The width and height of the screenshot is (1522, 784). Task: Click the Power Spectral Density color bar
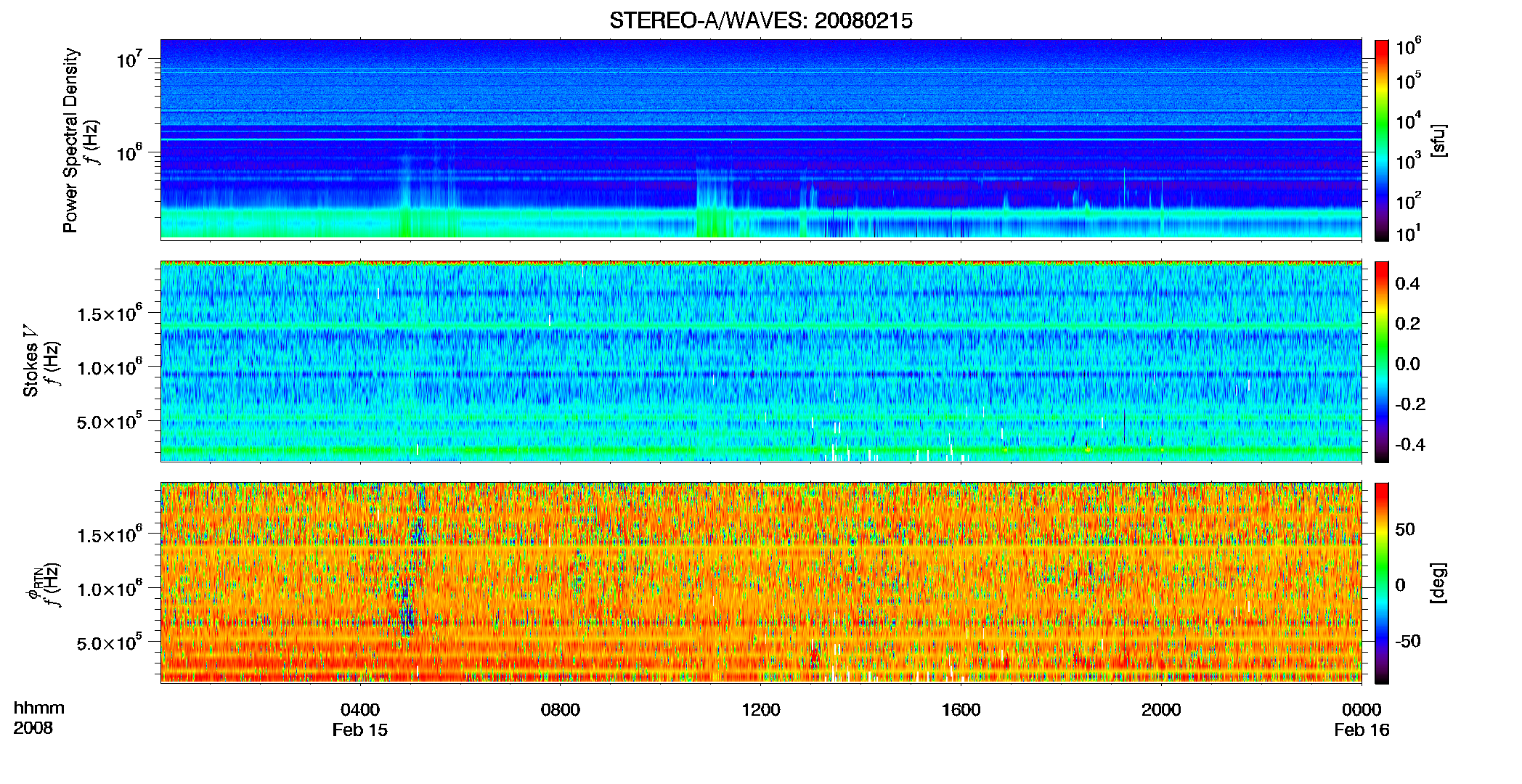[1382, 140]
